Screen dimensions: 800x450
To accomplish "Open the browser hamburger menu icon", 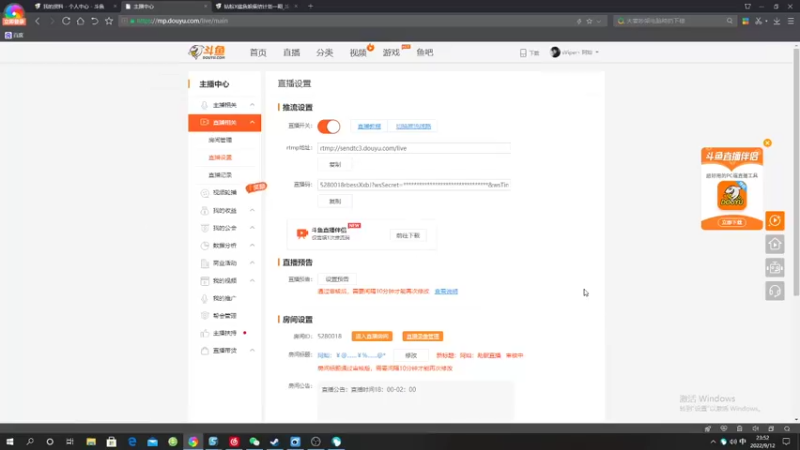I will pyautogui.click(x=790, y=21).
